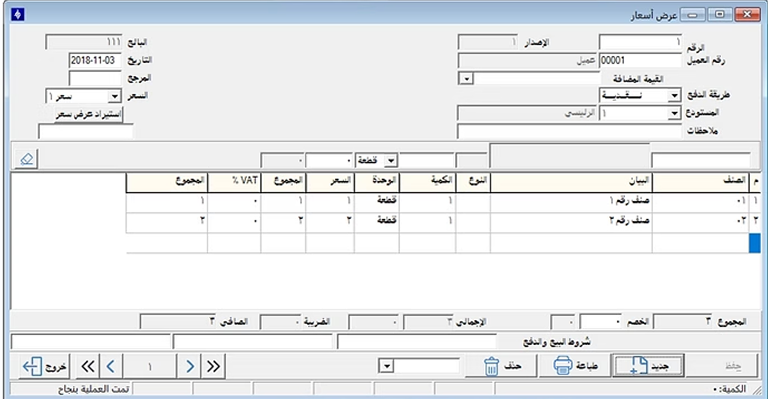The width and height of the screenshot is (768, 399).
Task: Click the الخصم discount input field
Action: (600, 322)
